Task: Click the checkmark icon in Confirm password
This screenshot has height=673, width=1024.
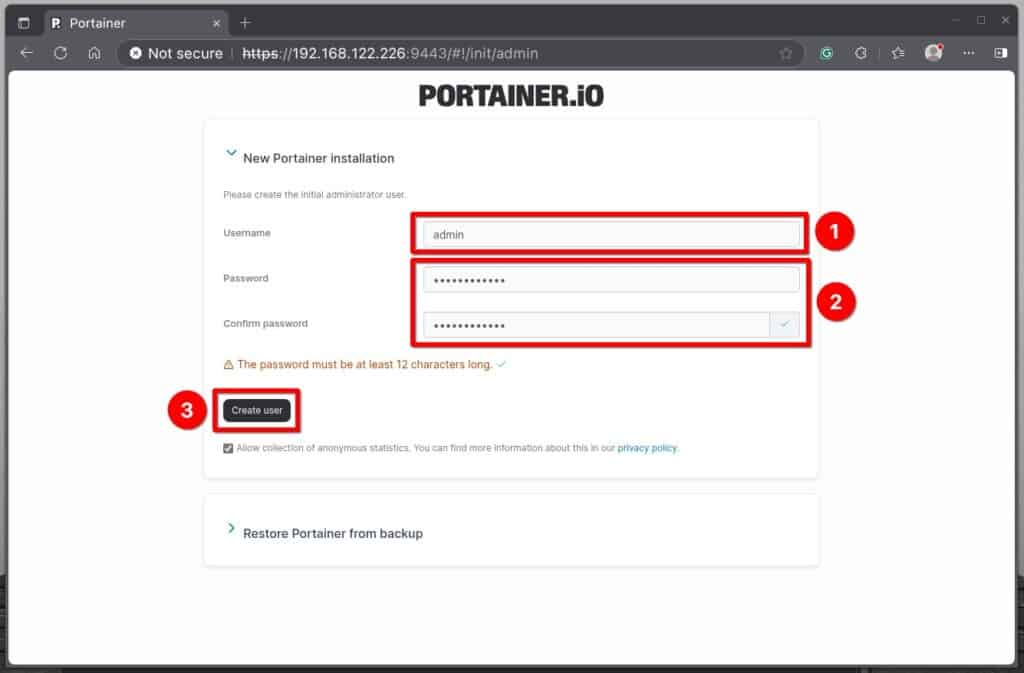Action: [784, 325]
